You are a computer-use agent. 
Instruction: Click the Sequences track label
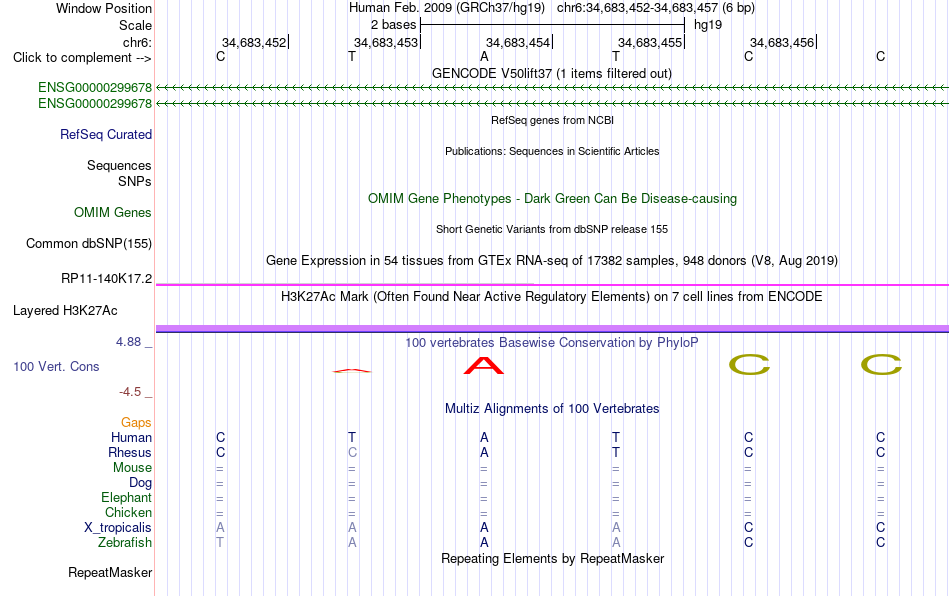[119, 165]
